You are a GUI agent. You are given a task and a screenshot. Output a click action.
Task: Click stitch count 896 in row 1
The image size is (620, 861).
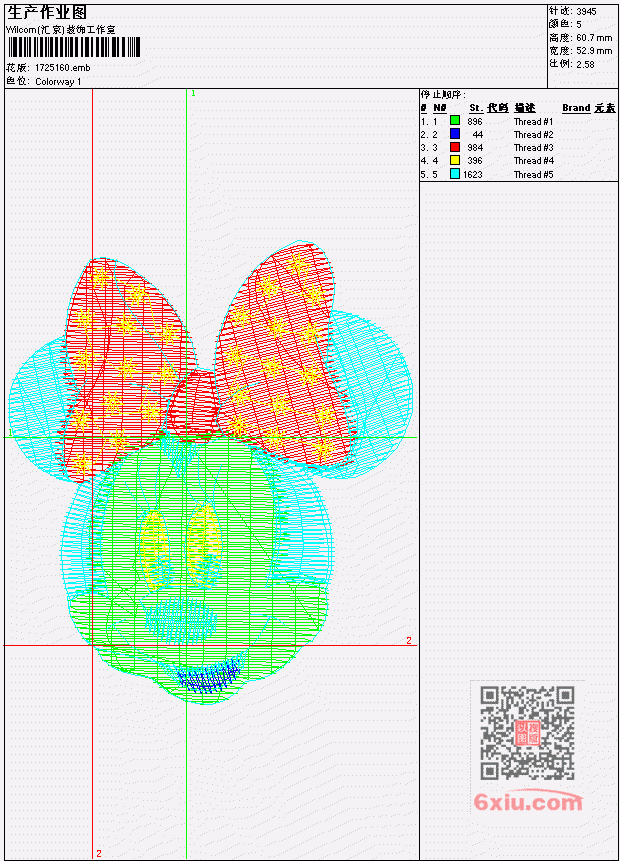click(475, 121)
